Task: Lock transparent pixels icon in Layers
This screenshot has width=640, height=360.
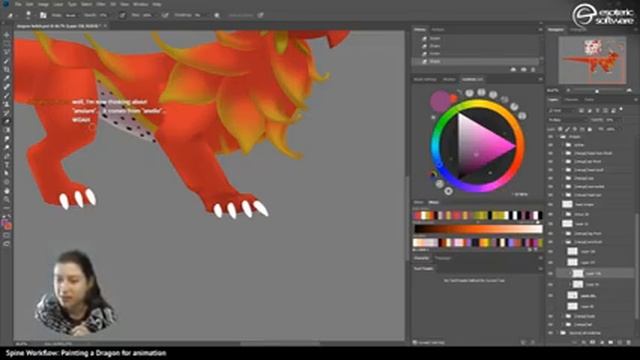Action: click(x=560, y=129)
